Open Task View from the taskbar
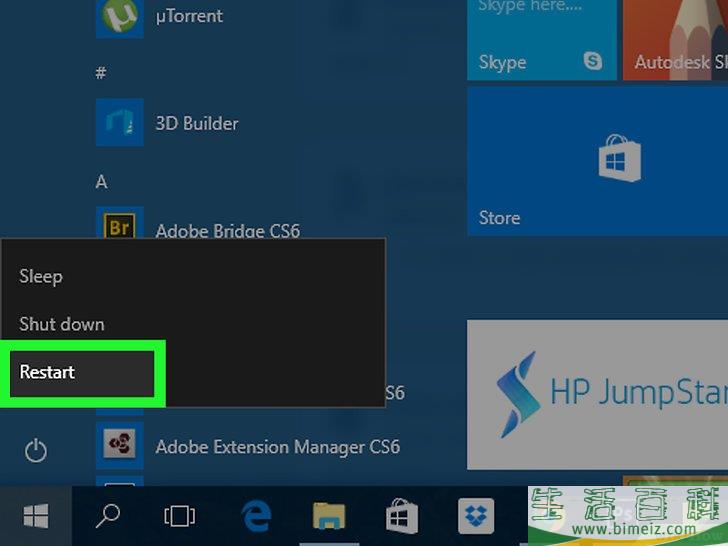 [x=179, y=516]
